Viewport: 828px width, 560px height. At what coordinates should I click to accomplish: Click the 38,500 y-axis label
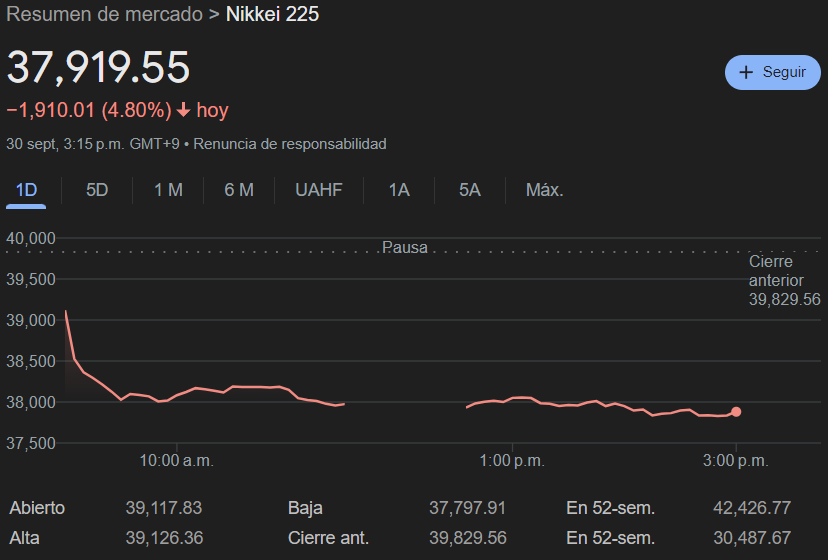pyautogui.click(x=31, y=361)
